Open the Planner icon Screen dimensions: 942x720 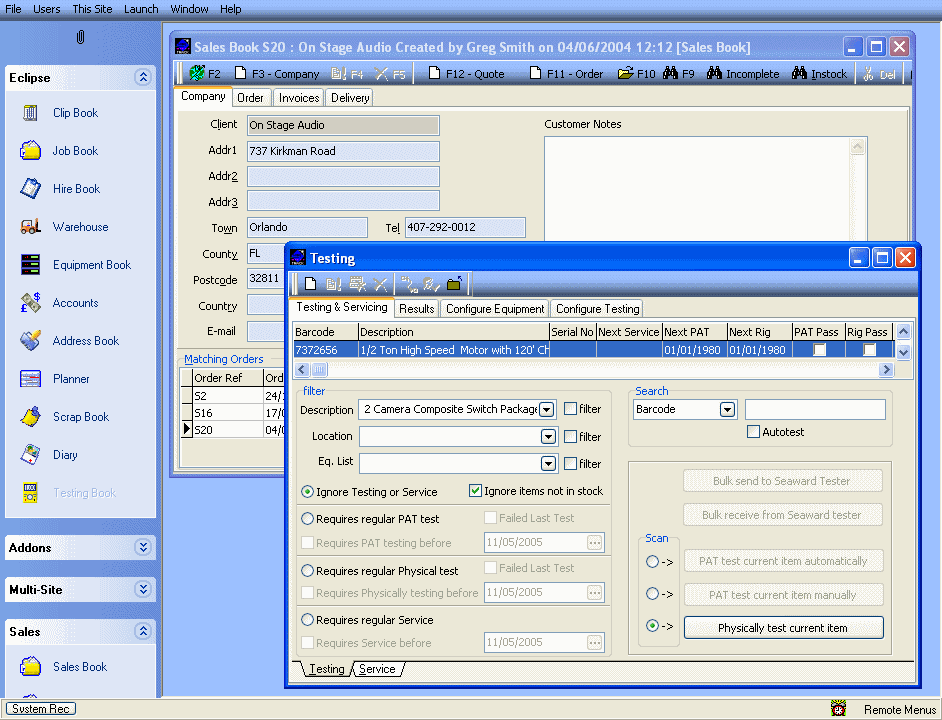[x=31, y=379]
